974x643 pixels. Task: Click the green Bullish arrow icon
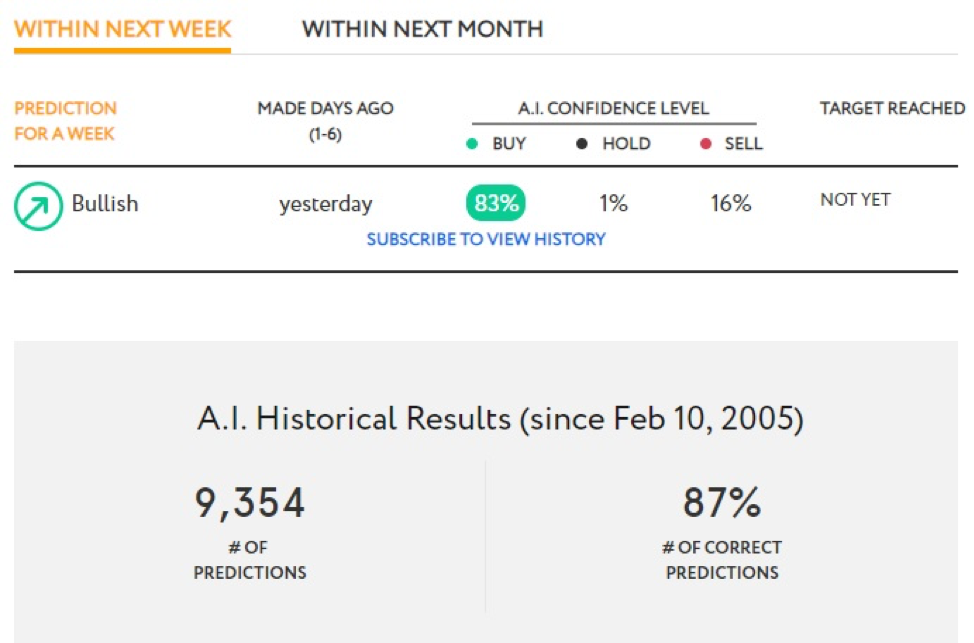point(39,206)
